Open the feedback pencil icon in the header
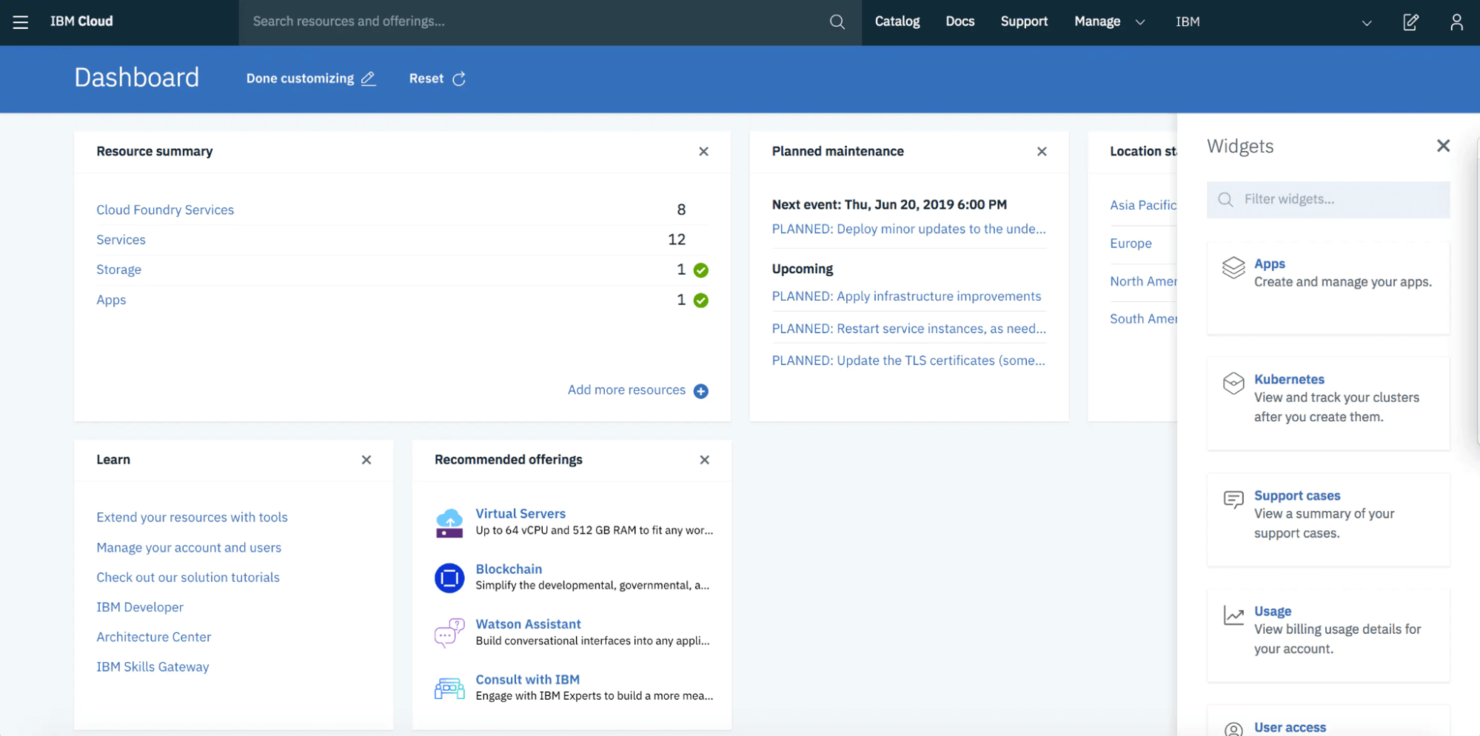Image resolution: width=1480 pixels, height=736 pixels. [1410, 21]
